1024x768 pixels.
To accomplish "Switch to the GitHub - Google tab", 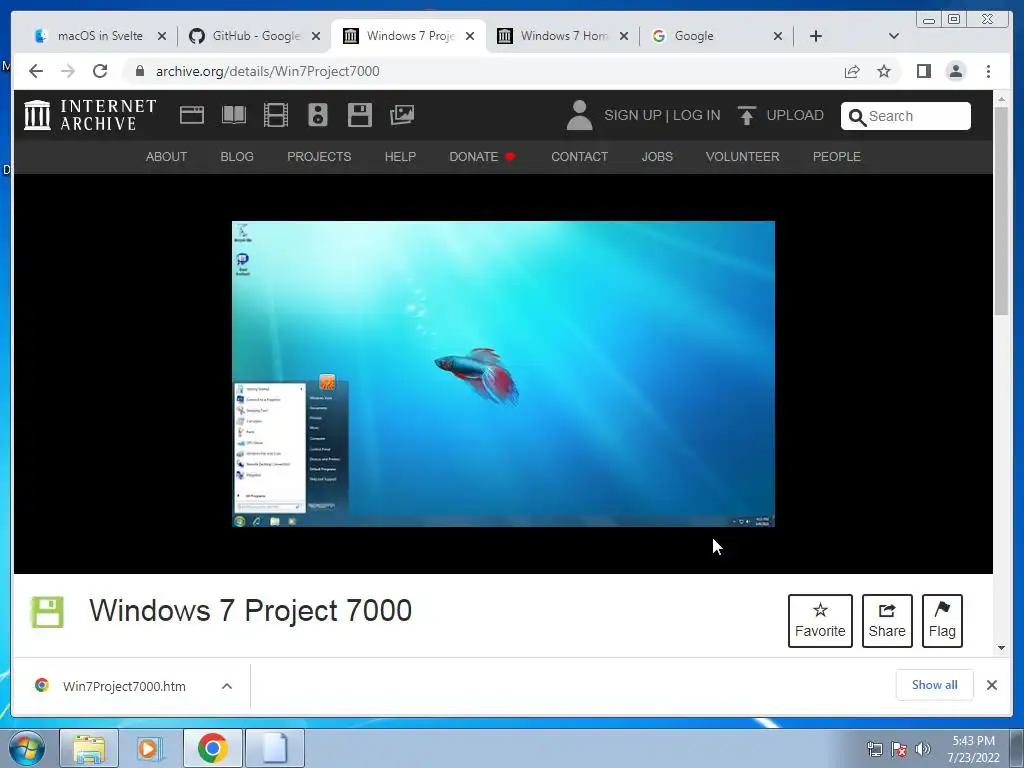I will 255,36.
